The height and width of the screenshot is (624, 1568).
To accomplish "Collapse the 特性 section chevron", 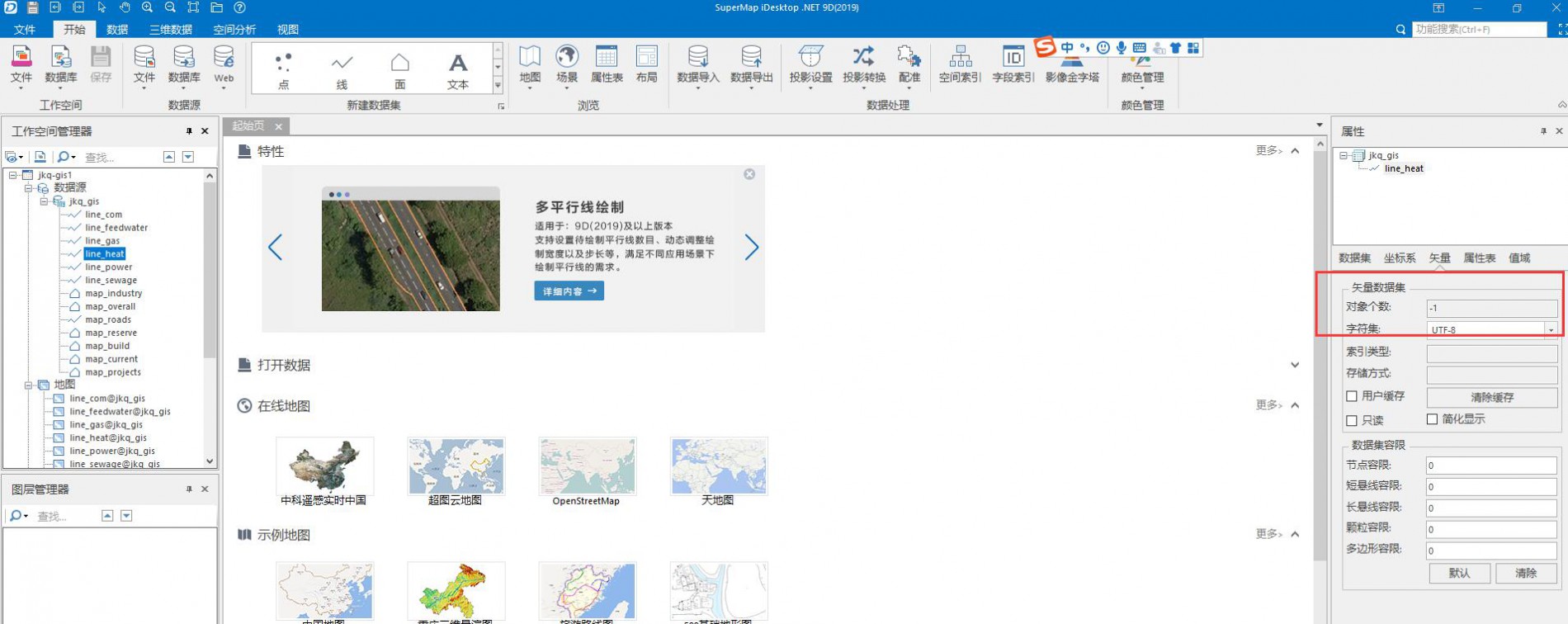I will 1295,151.
